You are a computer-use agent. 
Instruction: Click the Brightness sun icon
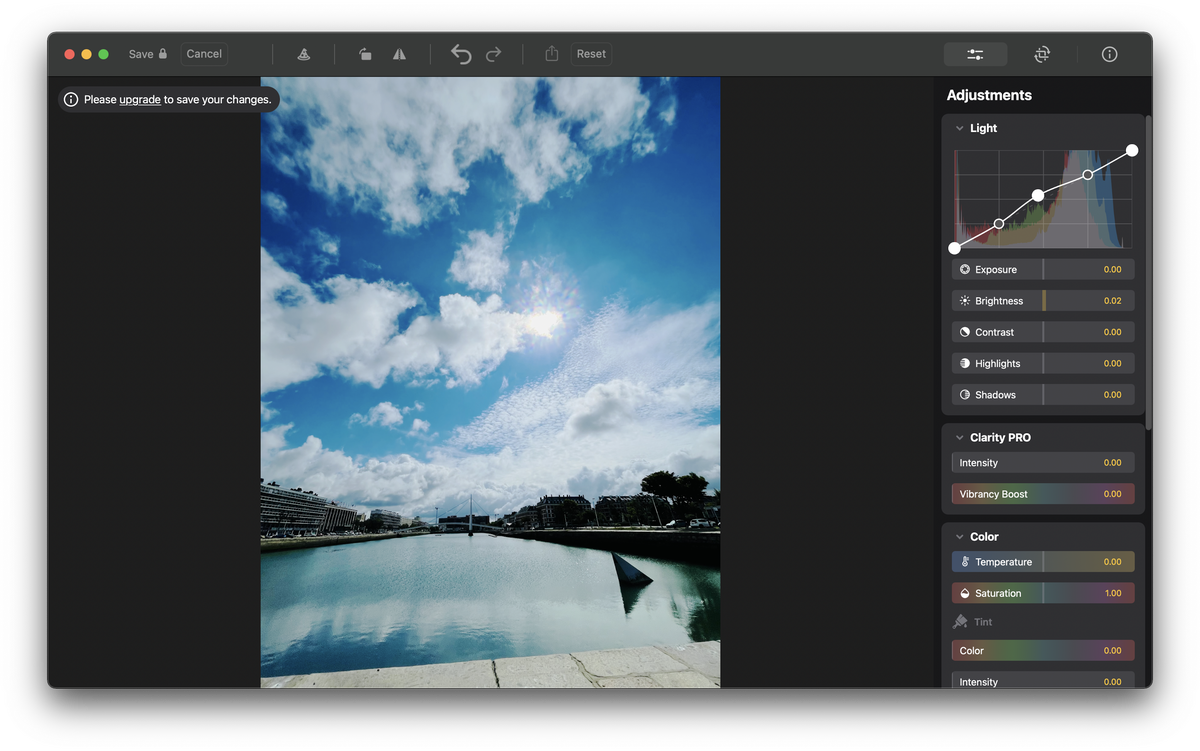(x=965, y=300)
